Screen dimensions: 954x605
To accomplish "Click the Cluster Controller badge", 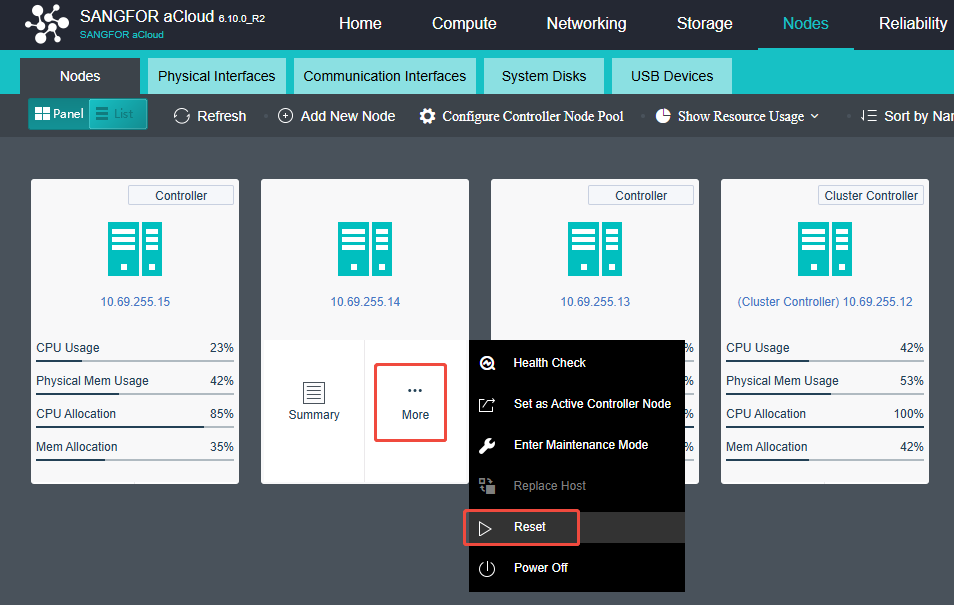I will coord(871,195).
